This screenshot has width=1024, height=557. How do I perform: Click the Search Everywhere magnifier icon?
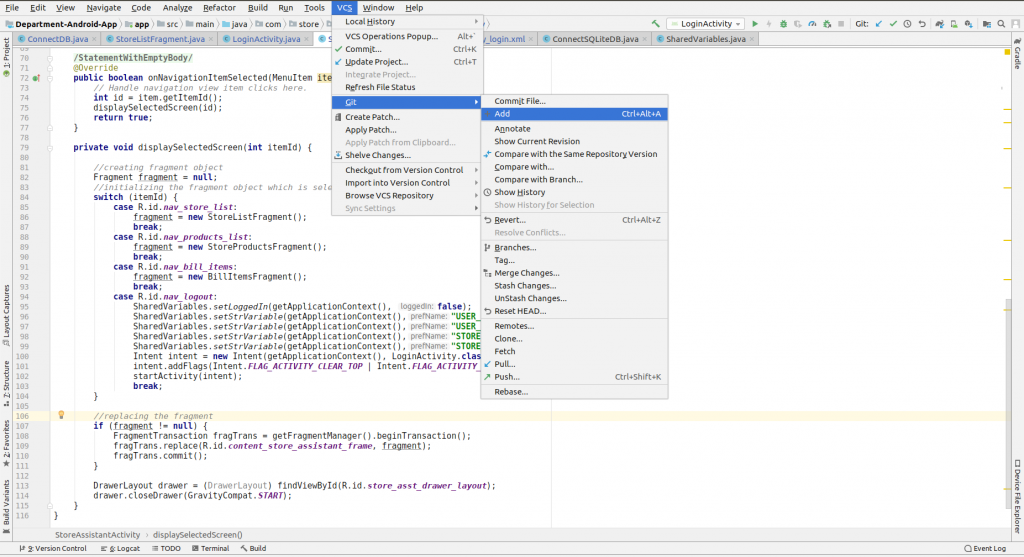1001,24
